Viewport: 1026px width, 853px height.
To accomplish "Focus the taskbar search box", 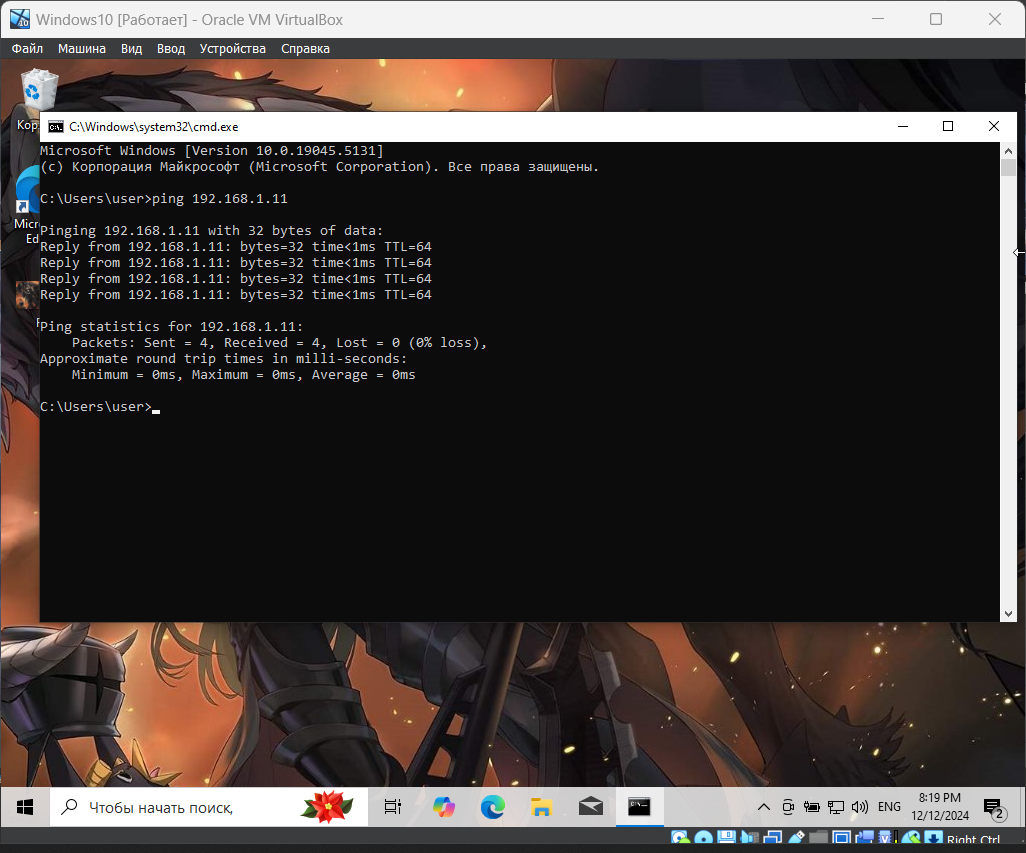I will tap(208, 807).
